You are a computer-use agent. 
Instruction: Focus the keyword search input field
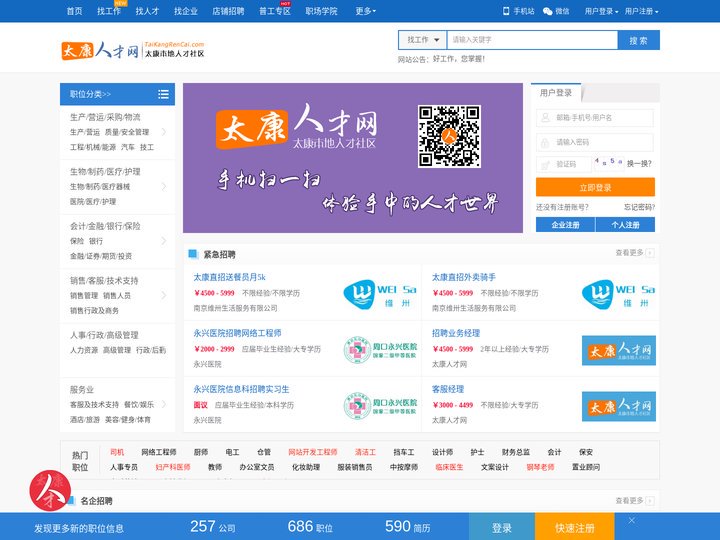click(x=532, y=40)
